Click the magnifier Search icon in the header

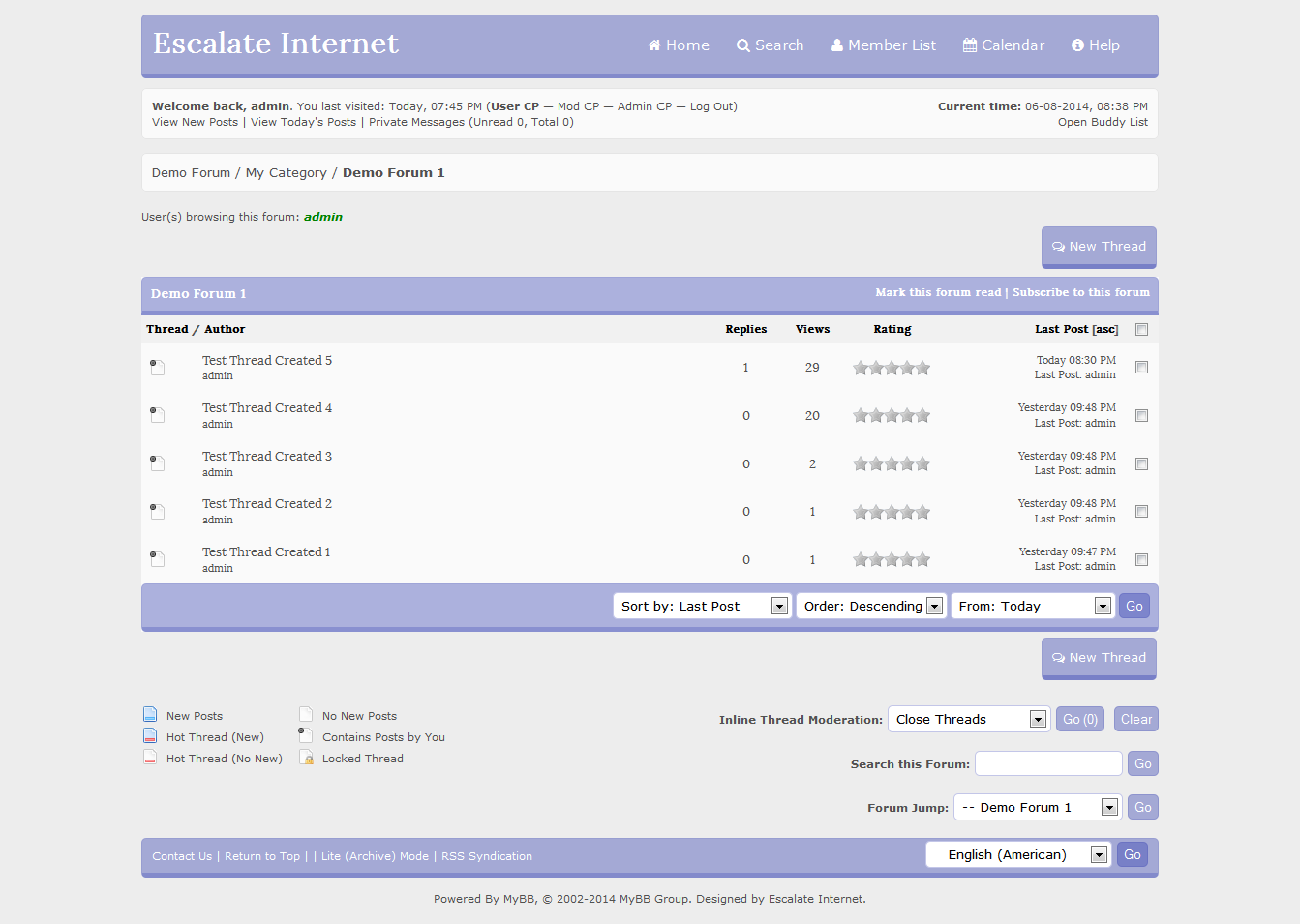coord(743,45)
